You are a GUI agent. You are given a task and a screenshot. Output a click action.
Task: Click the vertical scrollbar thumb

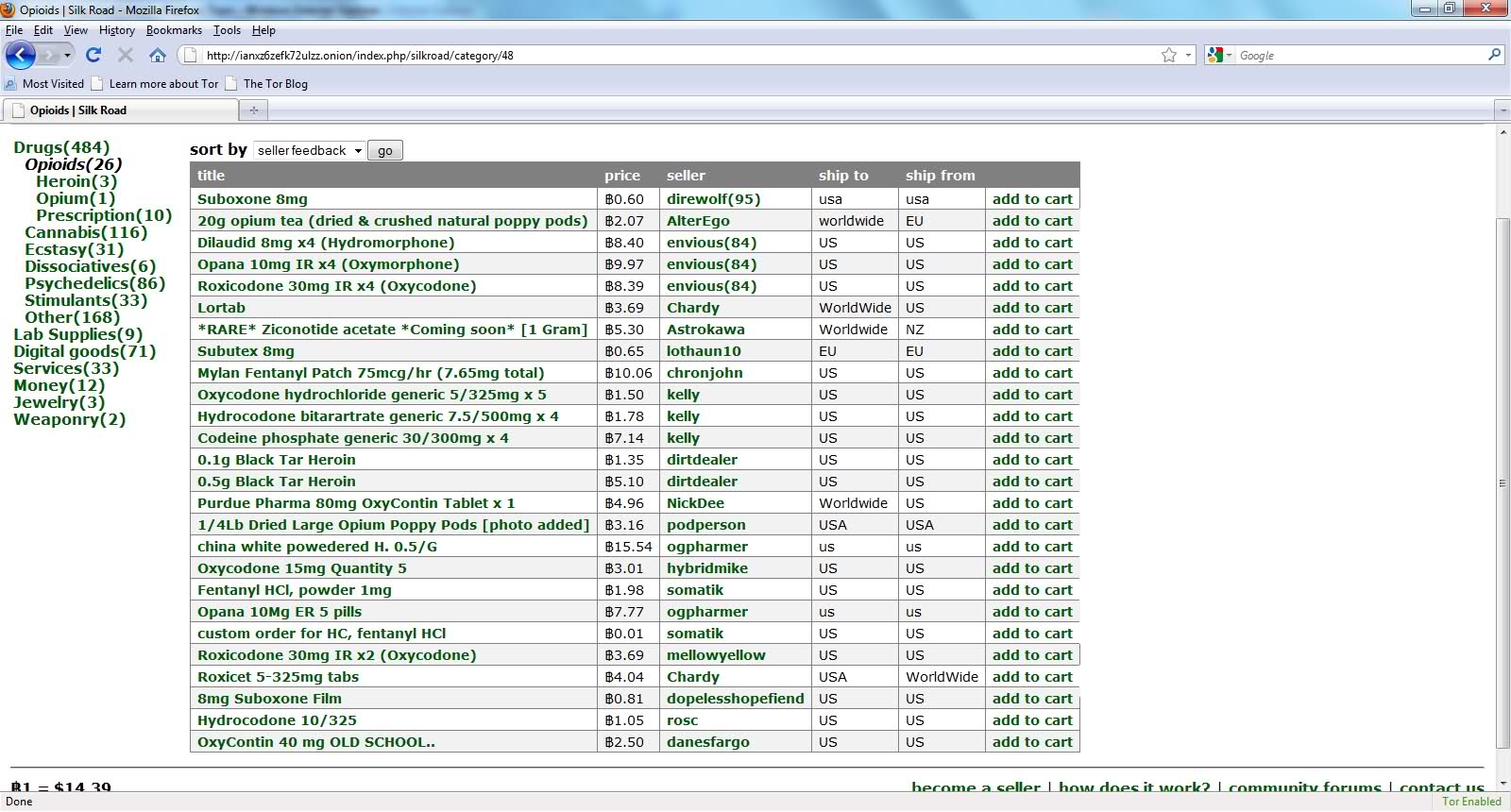pos(1503,482)
